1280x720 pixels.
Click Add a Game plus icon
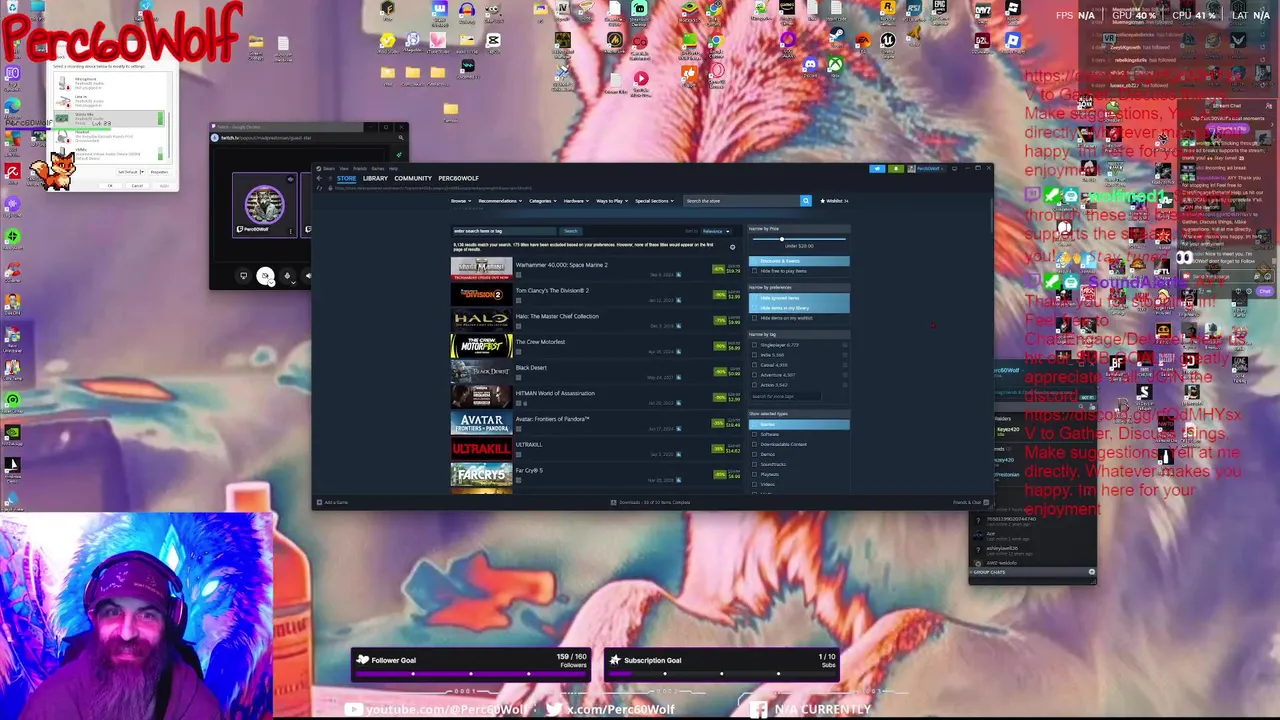[319, 502]
